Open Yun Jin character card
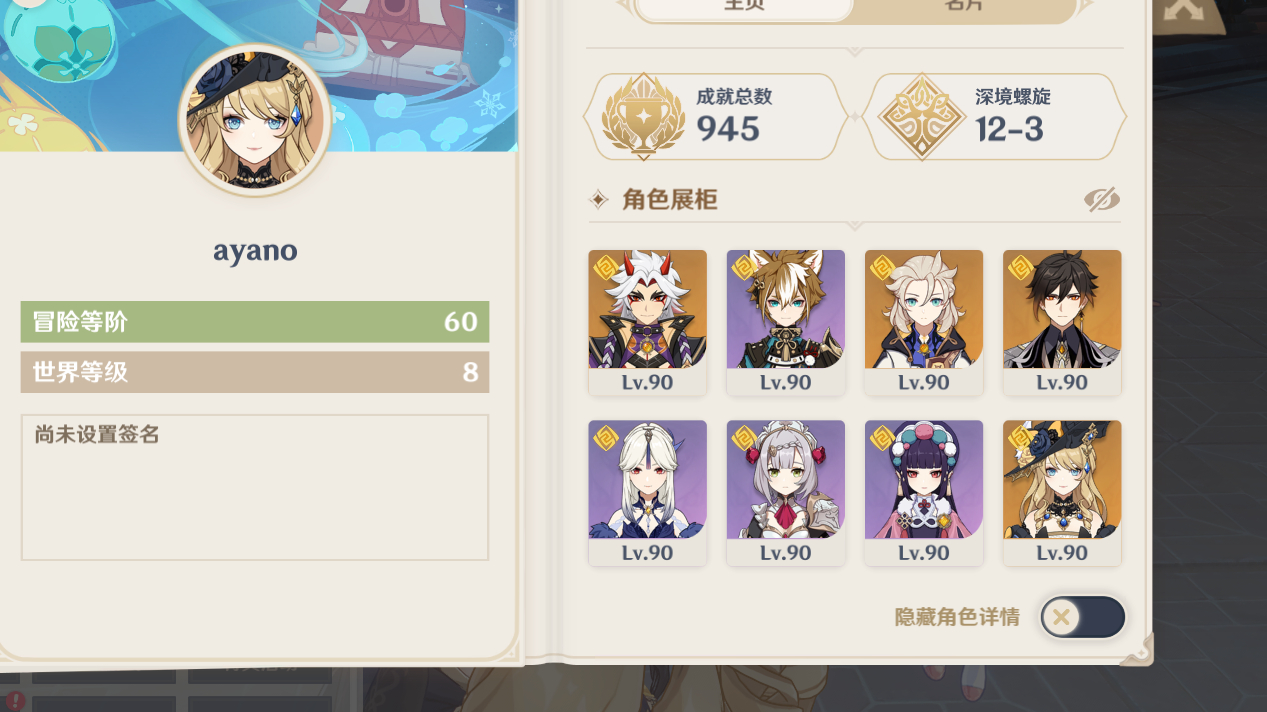1267x712 pixels. click(923, 492)
